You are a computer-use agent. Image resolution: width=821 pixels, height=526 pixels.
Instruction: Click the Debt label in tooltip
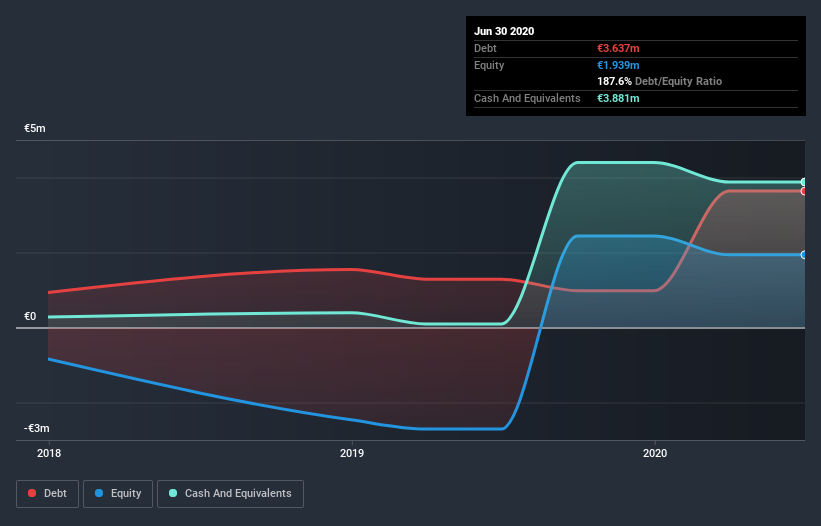point(485,48)
